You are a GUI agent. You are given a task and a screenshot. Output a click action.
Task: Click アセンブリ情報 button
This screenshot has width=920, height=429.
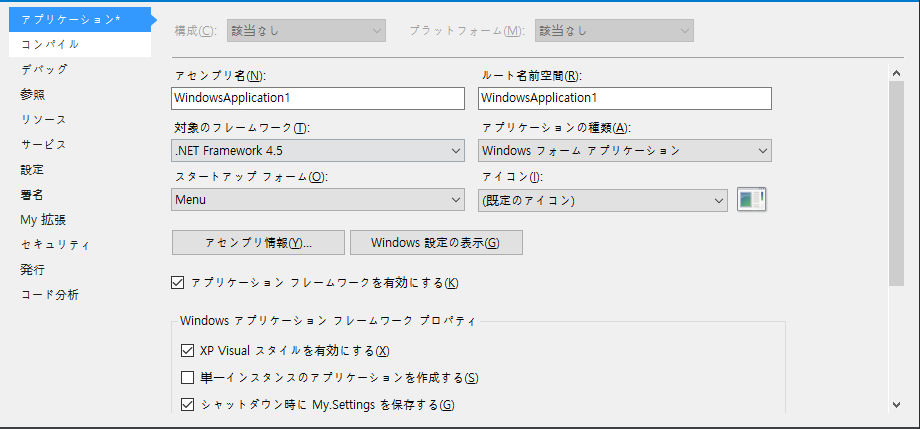pos(258,242)
